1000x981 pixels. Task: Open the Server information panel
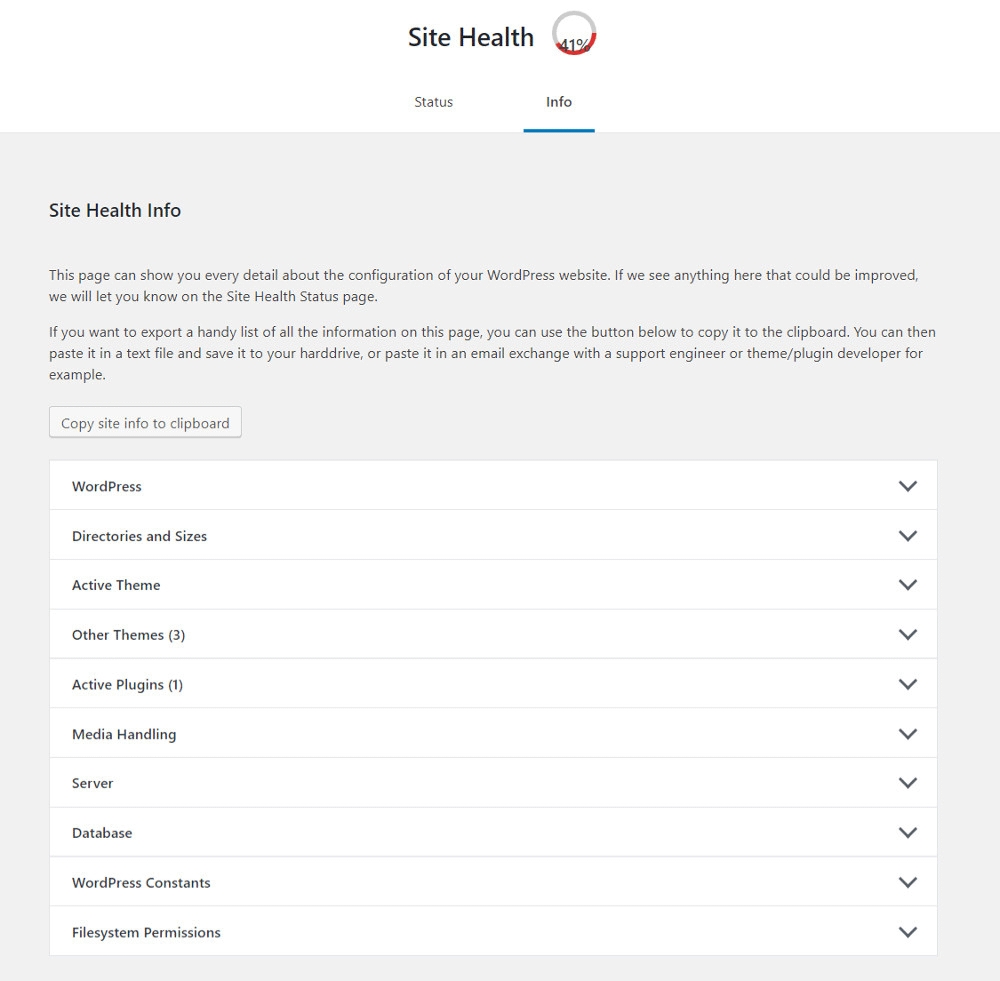493,783
